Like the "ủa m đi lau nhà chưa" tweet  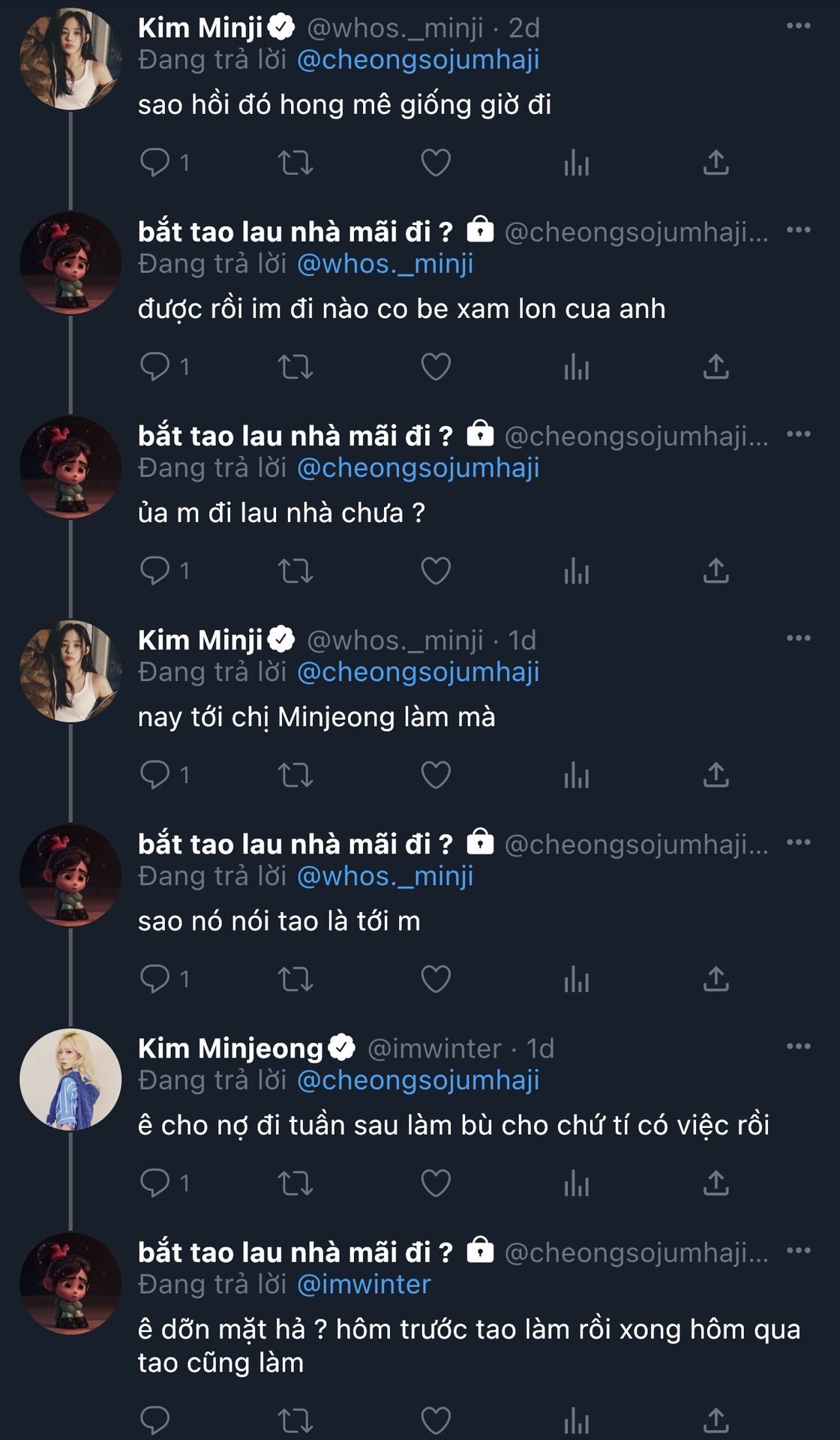[435, 571]
